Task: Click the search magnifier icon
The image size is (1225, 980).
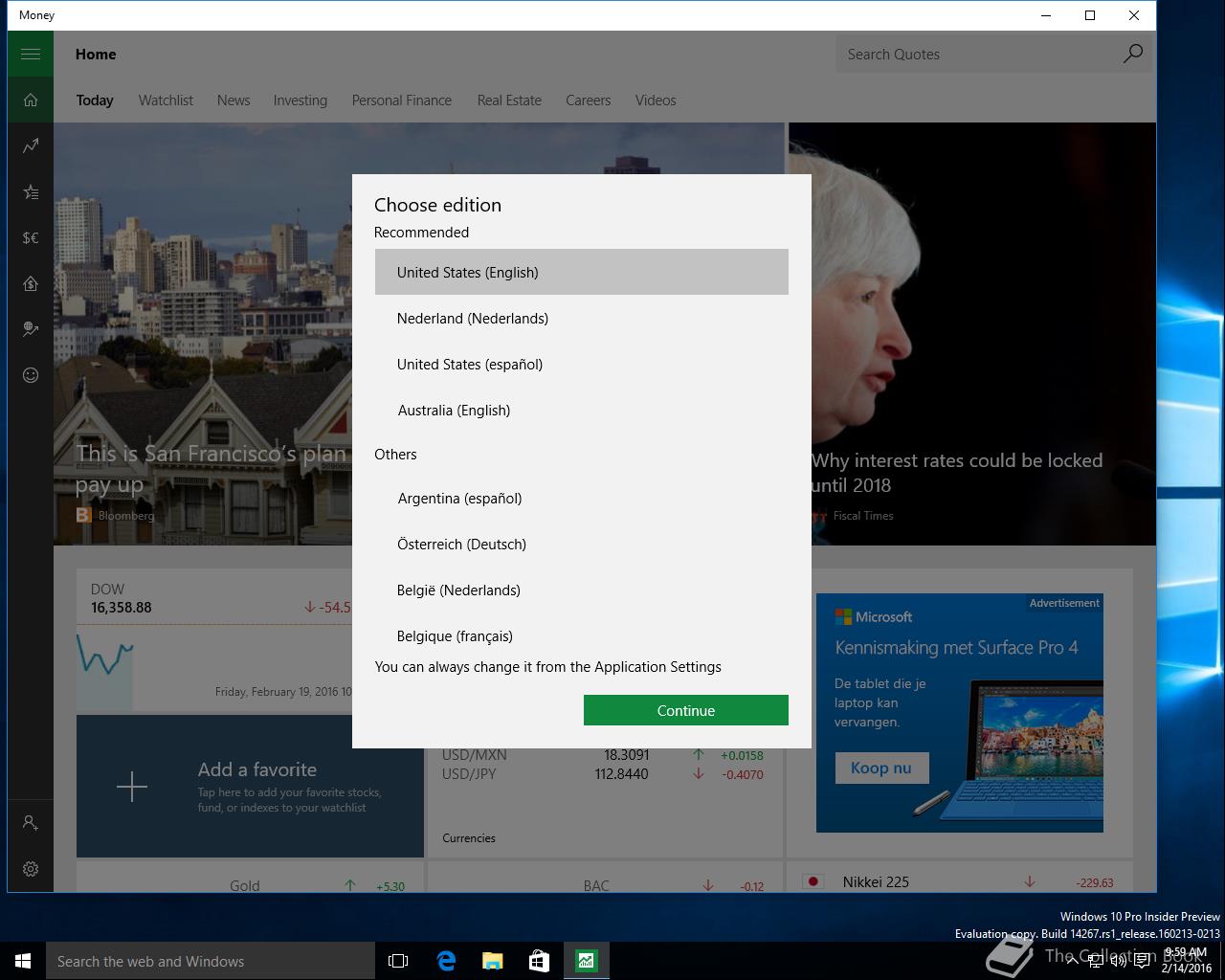Action: click(1132, 54)
